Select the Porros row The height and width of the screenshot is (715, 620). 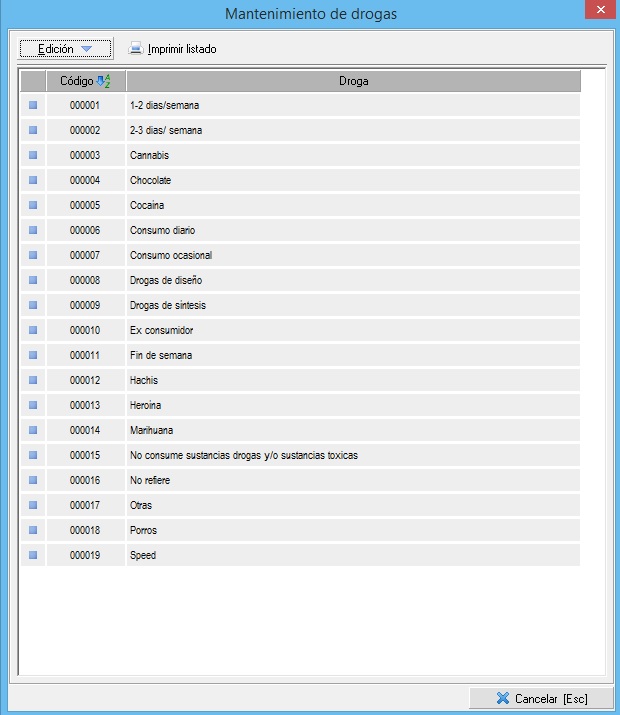(143, 530)
